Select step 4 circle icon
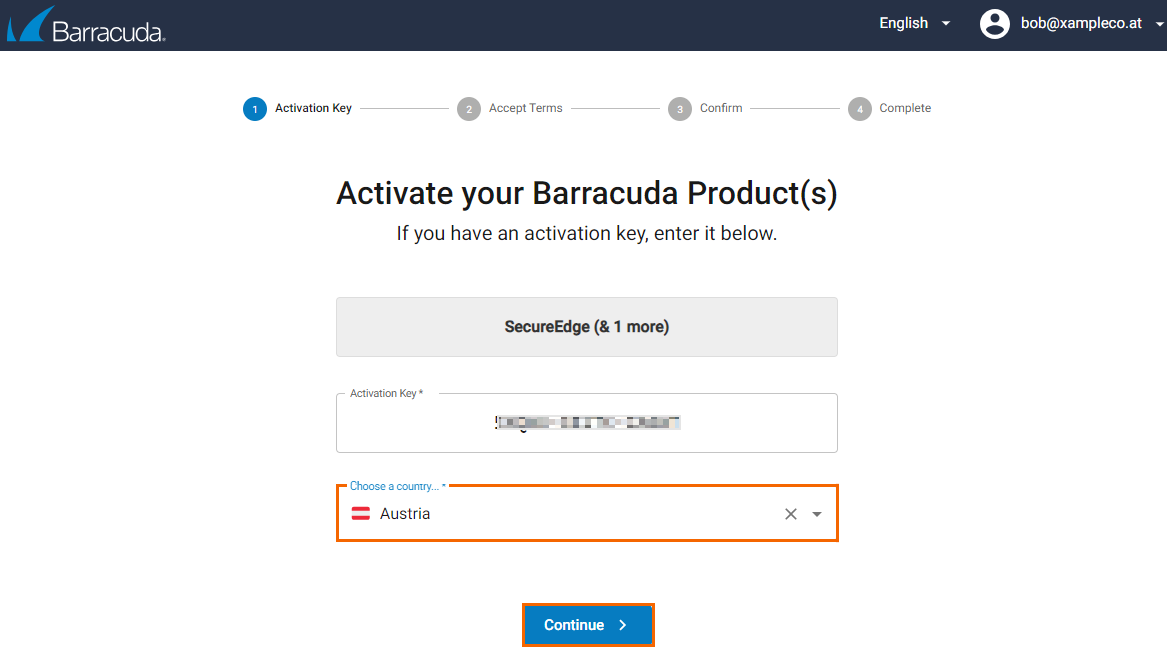Screen dimensions: 1167x656 [x=860, y=109]
